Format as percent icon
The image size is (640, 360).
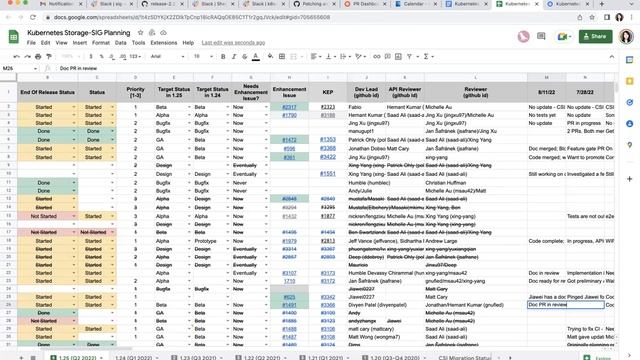(101, 56)
